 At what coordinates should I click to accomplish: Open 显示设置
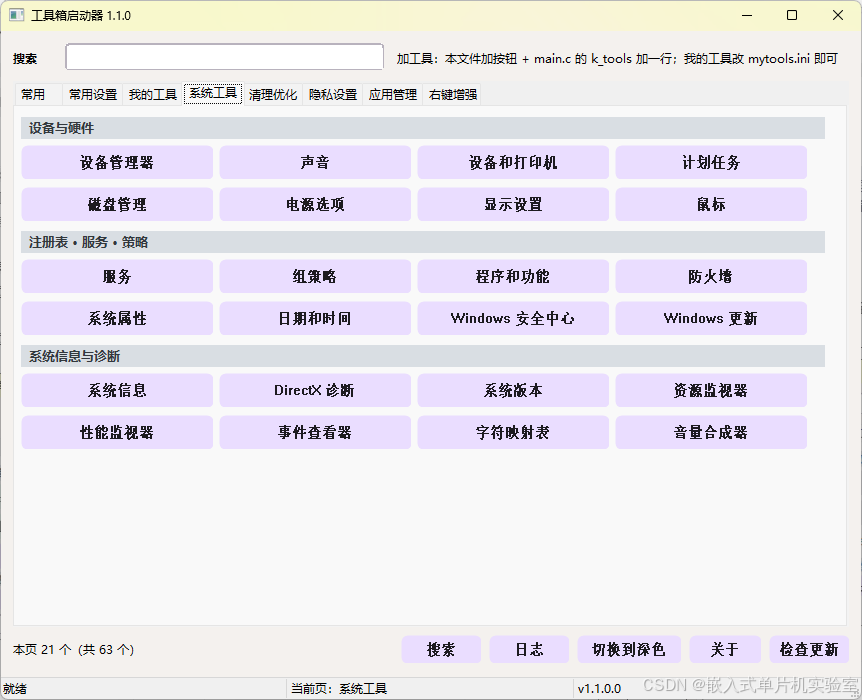513,204
